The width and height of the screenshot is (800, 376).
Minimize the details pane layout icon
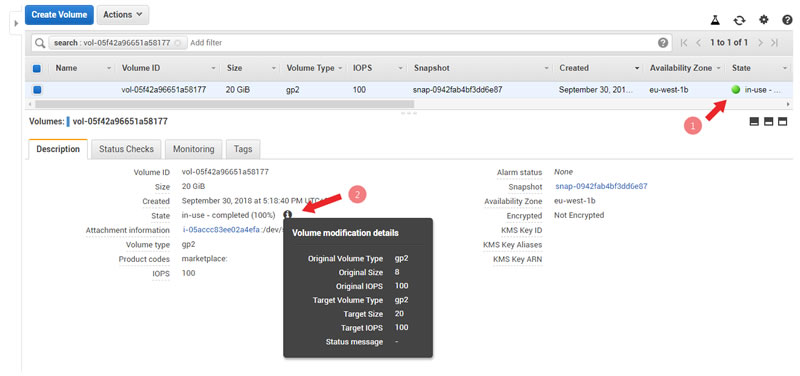[755, 121]
